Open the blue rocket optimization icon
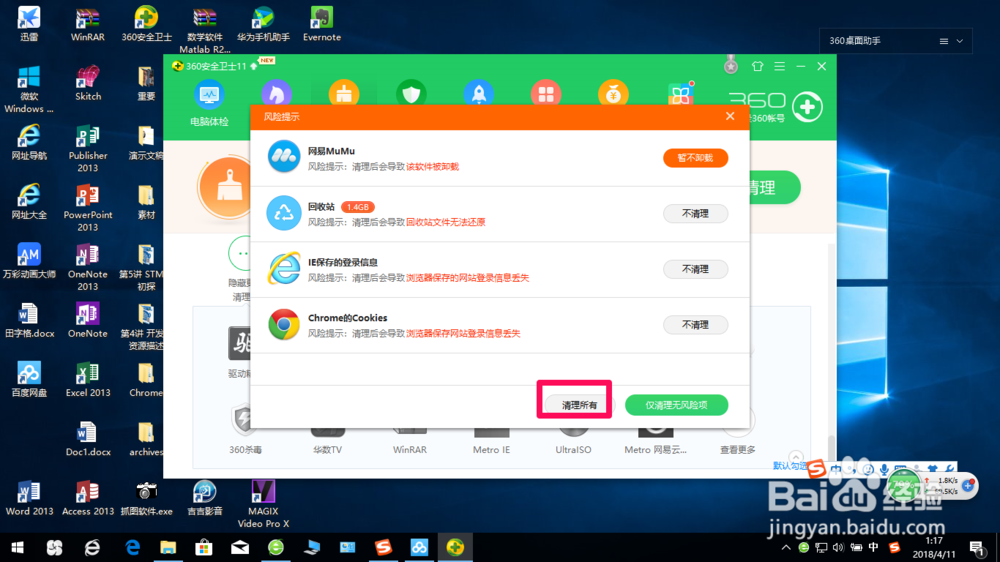Viewport: 1000px width, 562px height. (x=479, y=93)
